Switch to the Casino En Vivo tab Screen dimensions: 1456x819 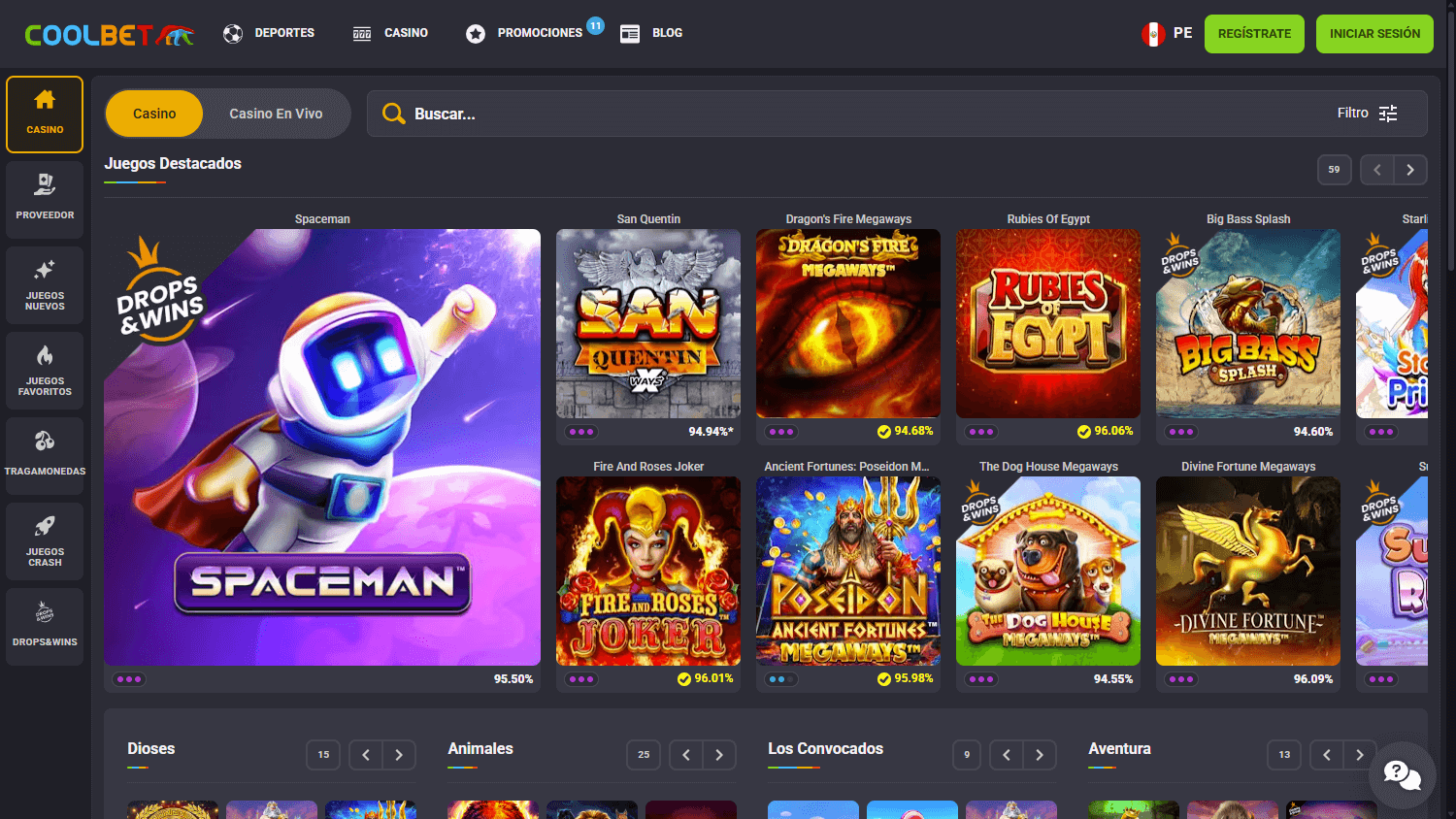(276, 113)
